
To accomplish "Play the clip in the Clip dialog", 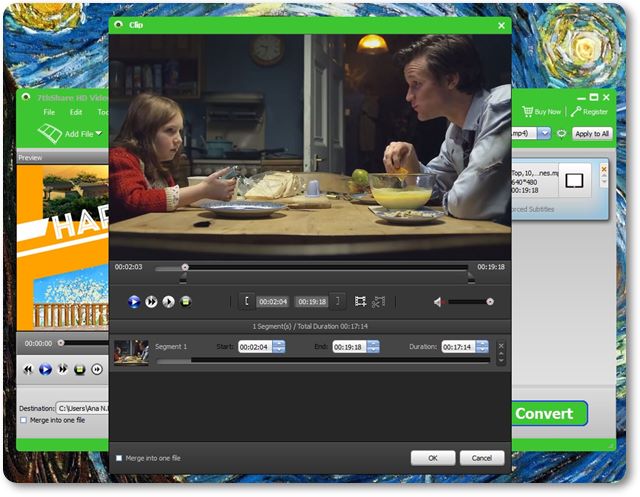I will click(x=134, y=302).
